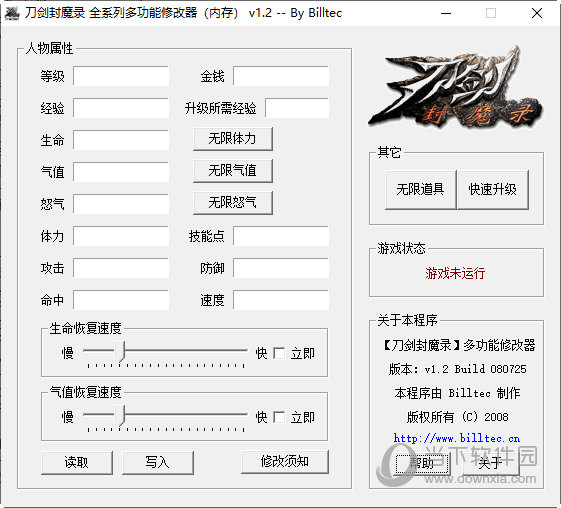Viewport: 561px width, 508px height.
Task: Focus the 怒气 input field
Action: point(121,204)
